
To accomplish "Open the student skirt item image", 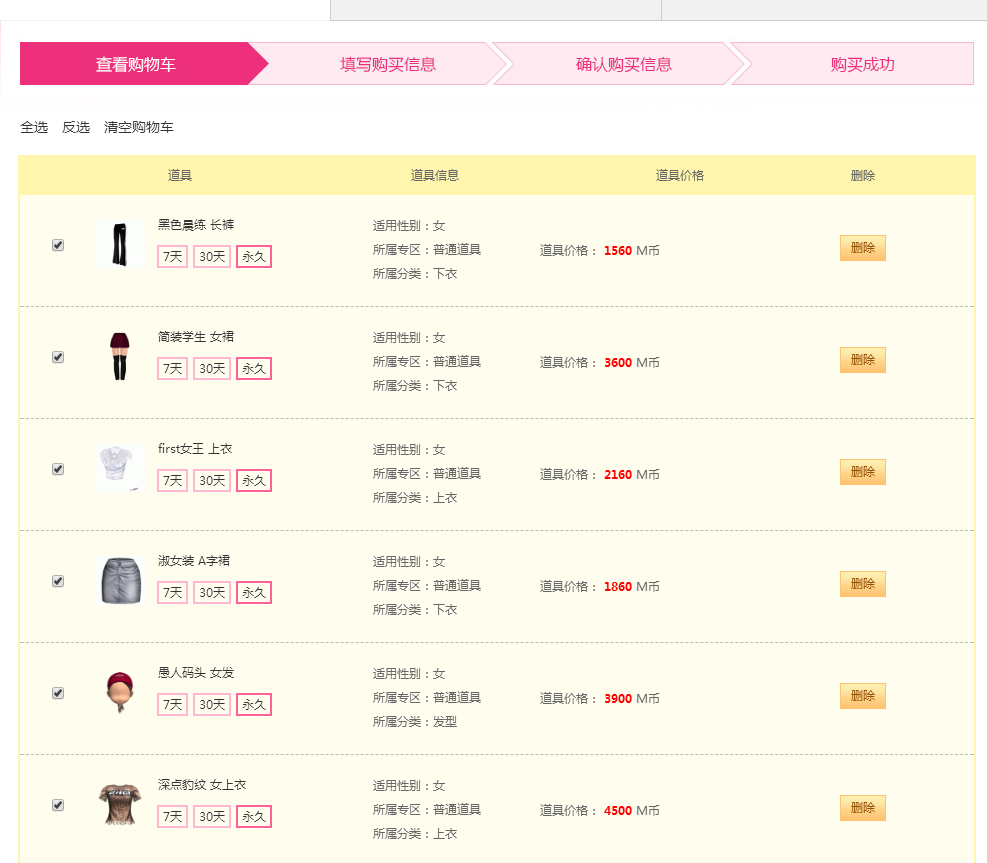I will 120,357.
